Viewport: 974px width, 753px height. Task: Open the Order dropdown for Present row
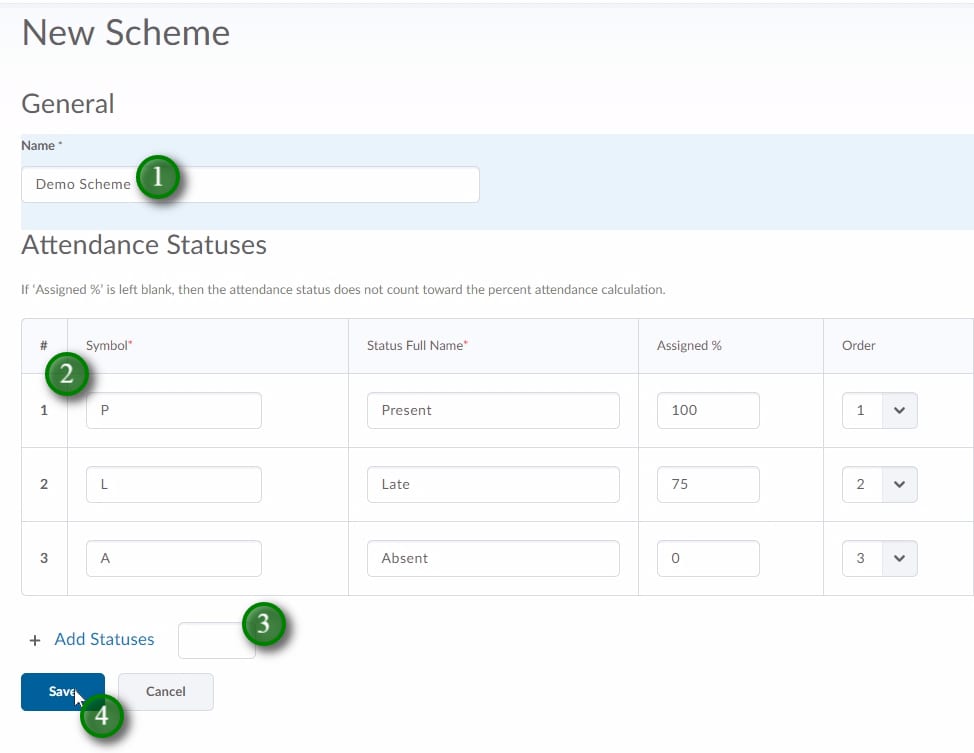(x=880, y=411)
